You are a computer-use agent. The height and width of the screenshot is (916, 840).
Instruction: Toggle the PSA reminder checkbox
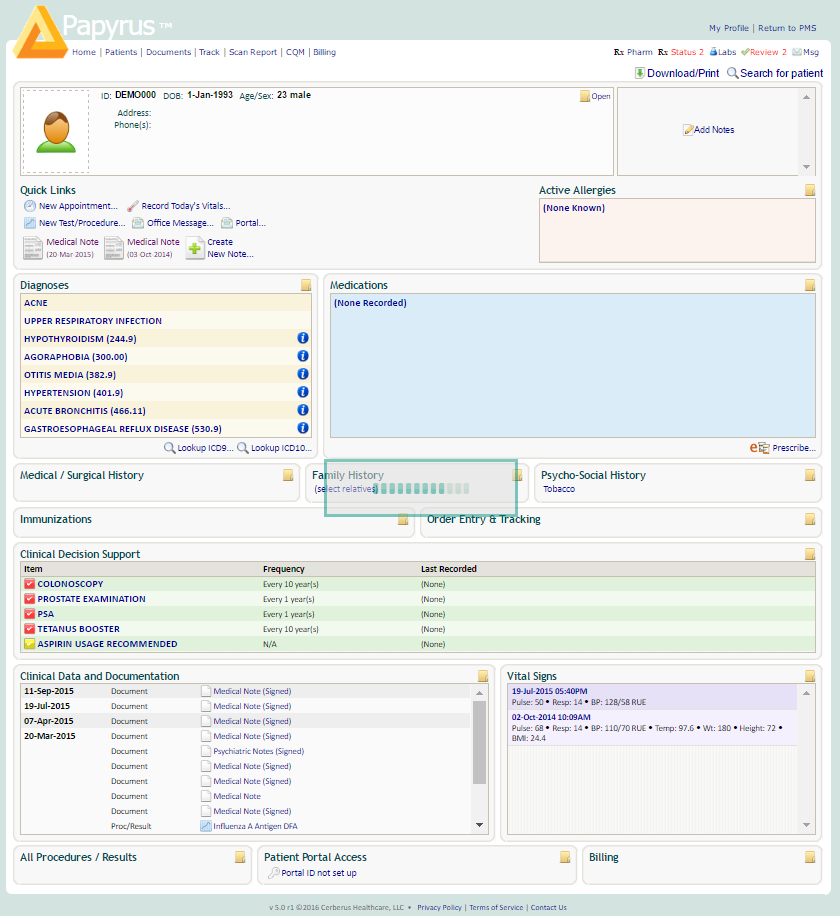[29, 614]
